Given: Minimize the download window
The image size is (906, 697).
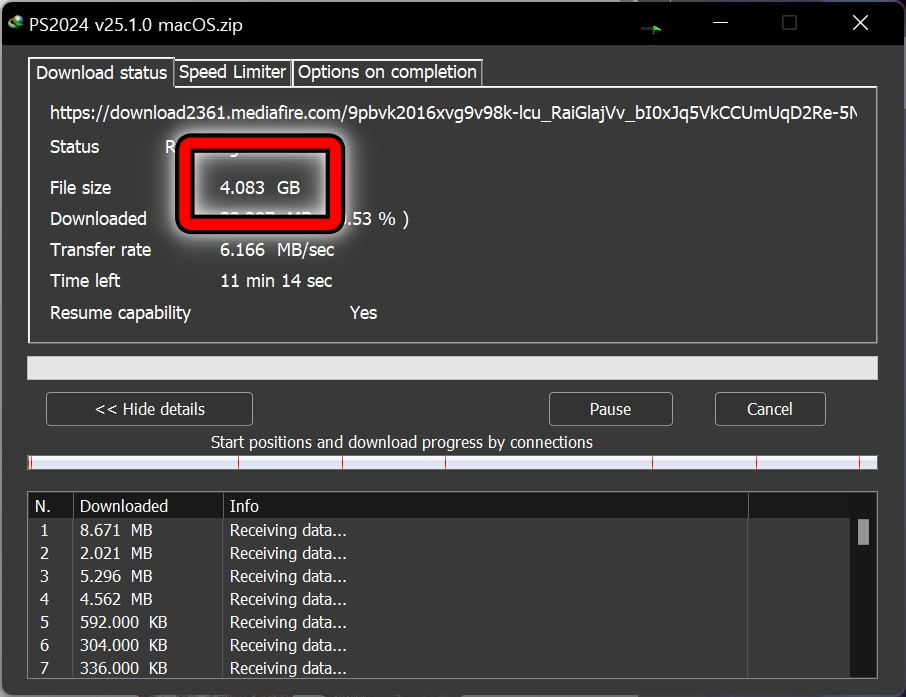Looking at the screenshot, I should (720, 23).
